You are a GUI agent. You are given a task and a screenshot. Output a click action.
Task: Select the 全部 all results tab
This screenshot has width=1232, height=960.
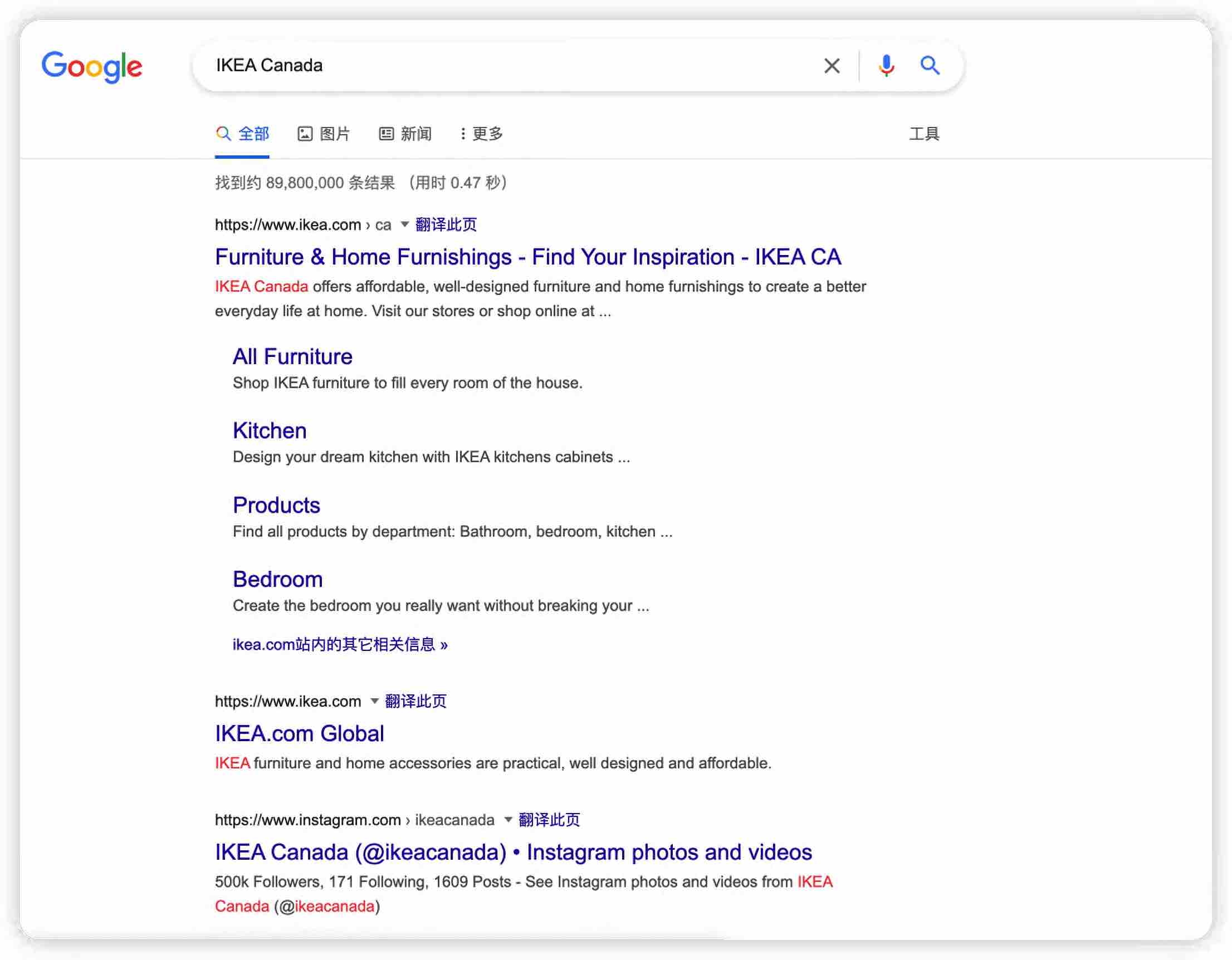pos(243,134)
